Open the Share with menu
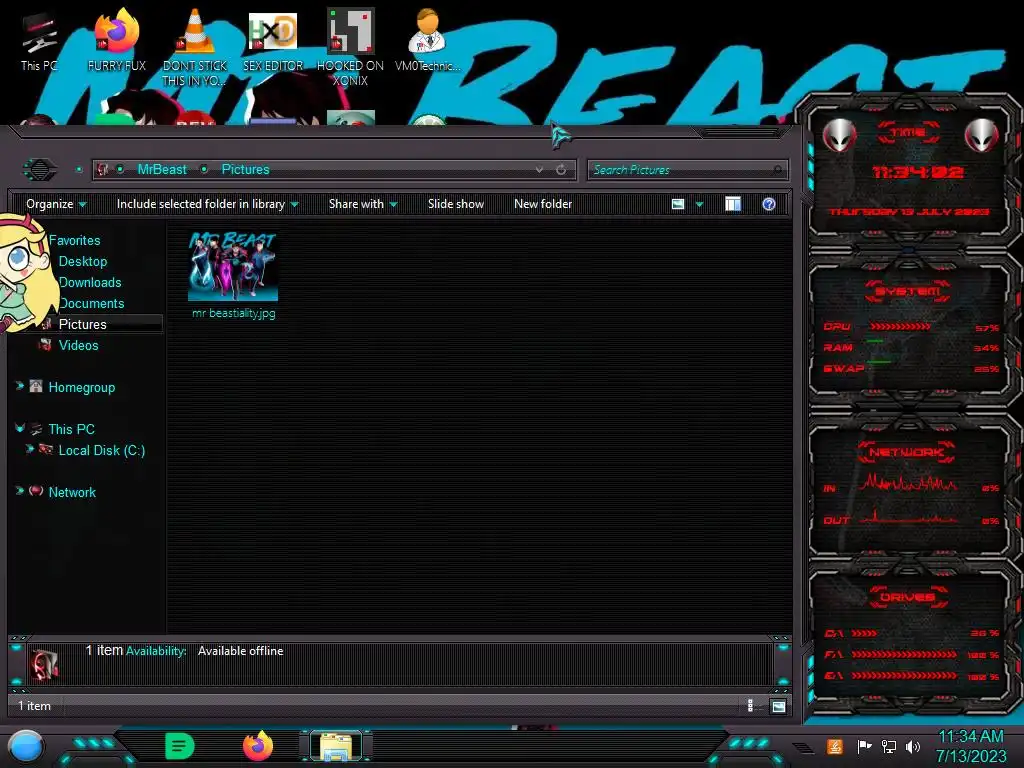Screen dimensions: 1024x768 click(363, 204)
